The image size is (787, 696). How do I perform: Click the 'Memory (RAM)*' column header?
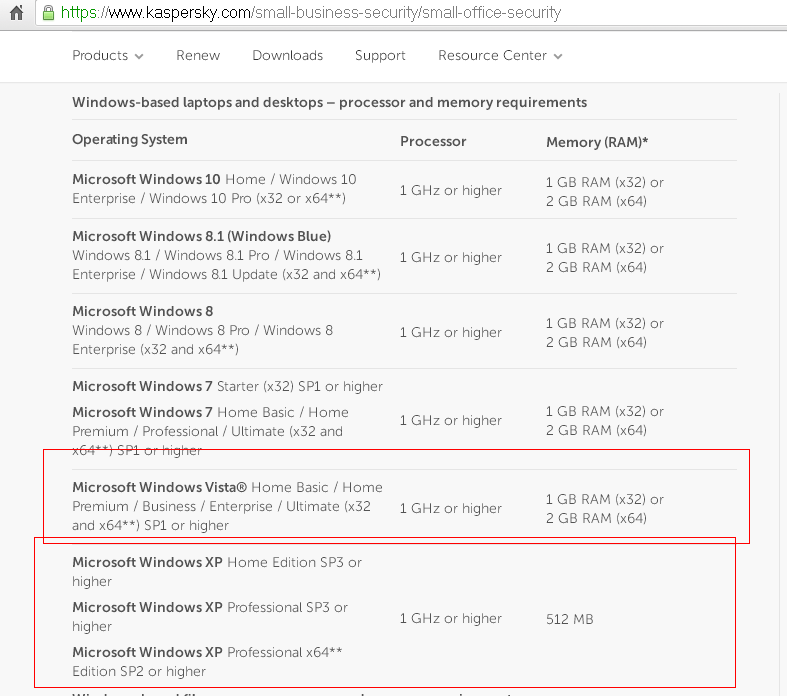597,142
